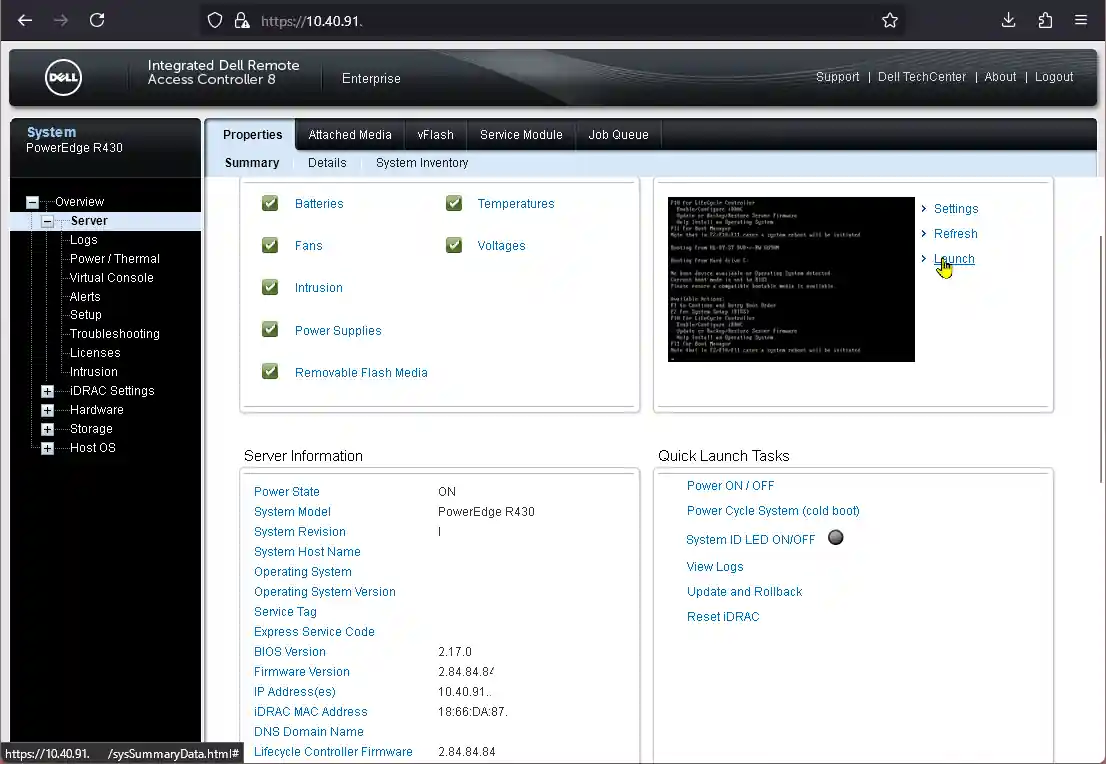Switch to the Attached Media tab

click(350, 135)
